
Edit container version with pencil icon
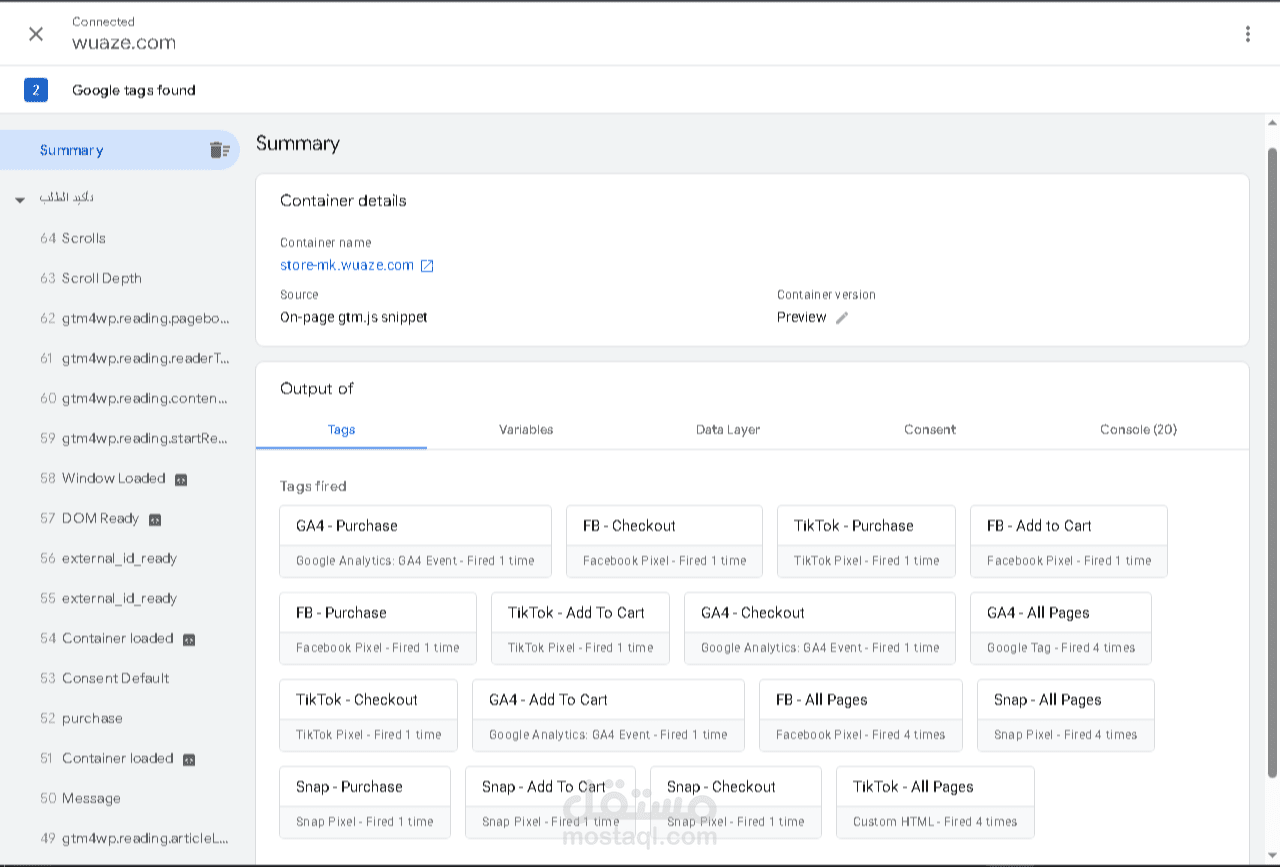click(x=842, y=318)
